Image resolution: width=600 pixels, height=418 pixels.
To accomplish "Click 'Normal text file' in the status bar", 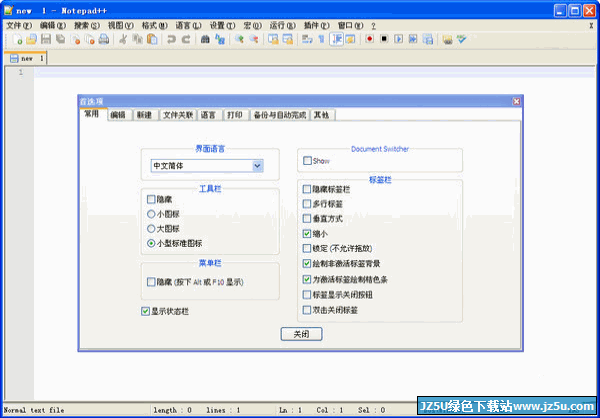I will (x=34, y=410).
